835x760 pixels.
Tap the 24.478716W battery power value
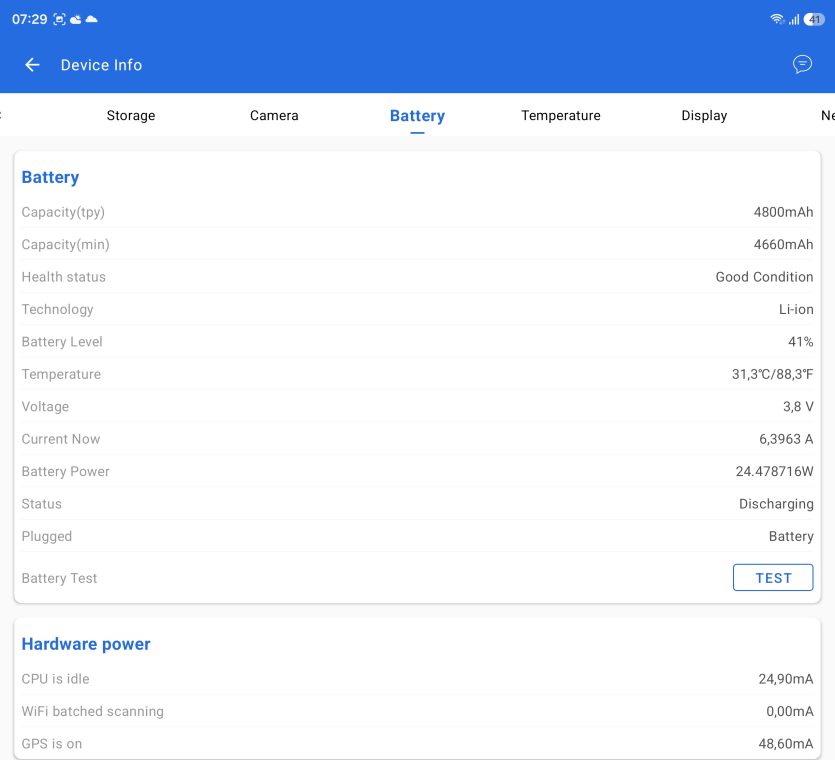coord(774,471)
